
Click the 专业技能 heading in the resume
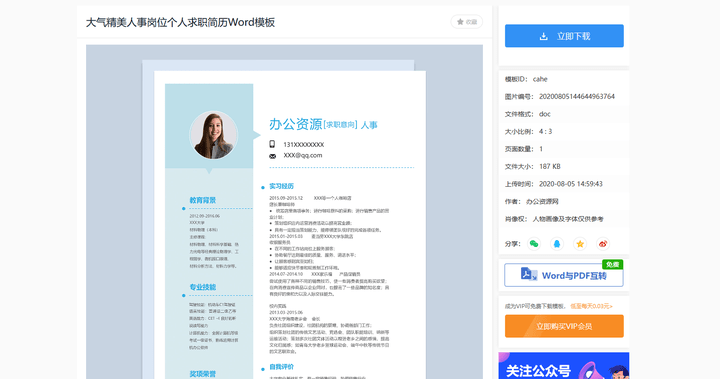[x=202, y=287]
